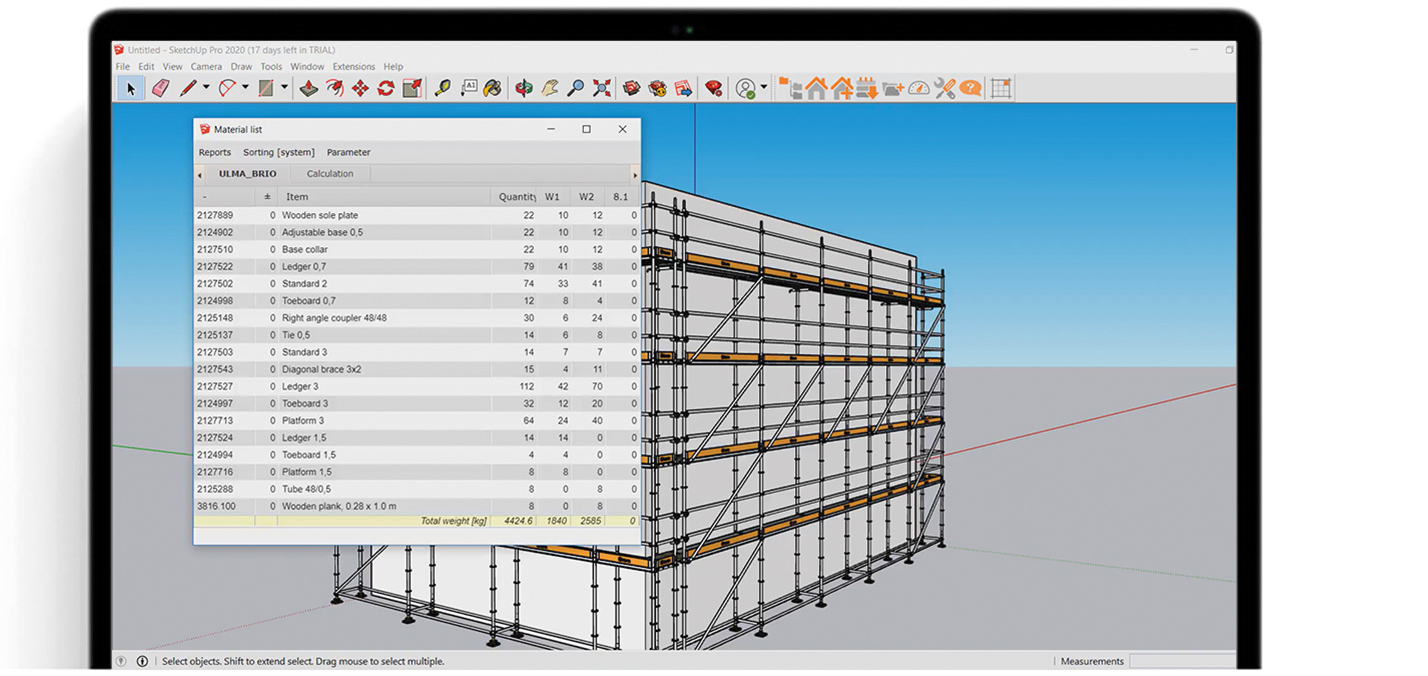Click Sorting [system] in Material list
This screenshot has height=676, width=1428.
click(x=278, y=153)
